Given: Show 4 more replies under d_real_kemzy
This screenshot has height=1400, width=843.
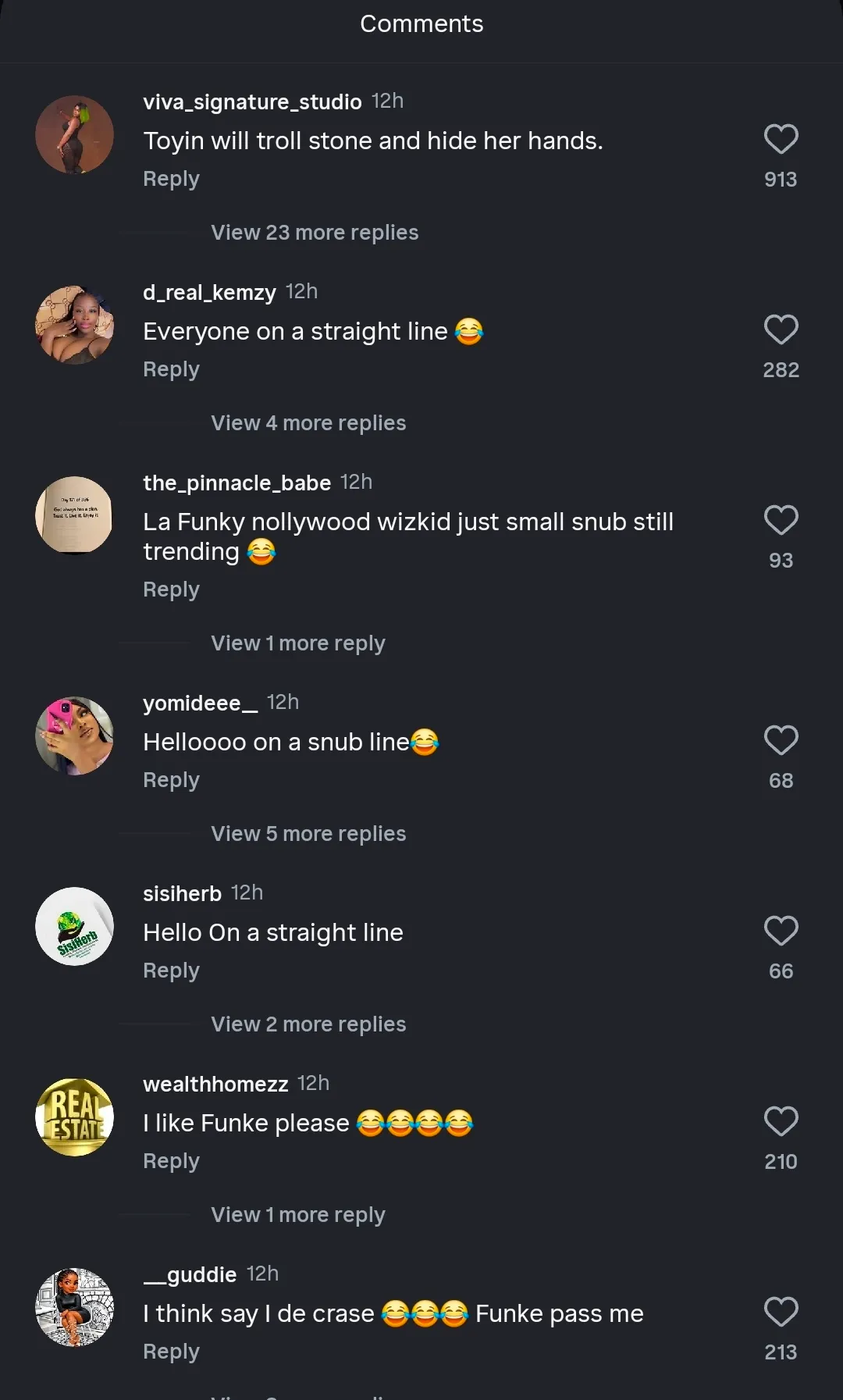Looking at the screenshot, I should click(308, 423).
